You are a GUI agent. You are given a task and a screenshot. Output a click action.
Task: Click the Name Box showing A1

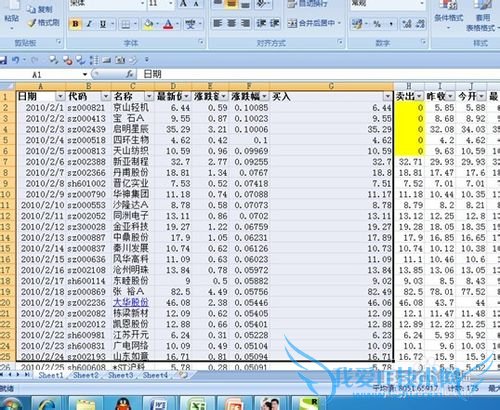point(42,75)
